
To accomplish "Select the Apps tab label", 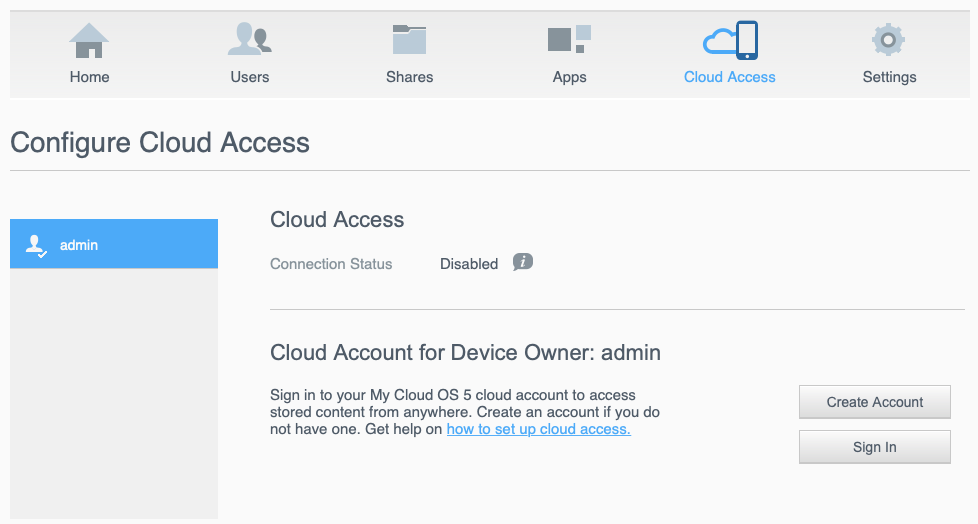I will [x=569, y=77].
